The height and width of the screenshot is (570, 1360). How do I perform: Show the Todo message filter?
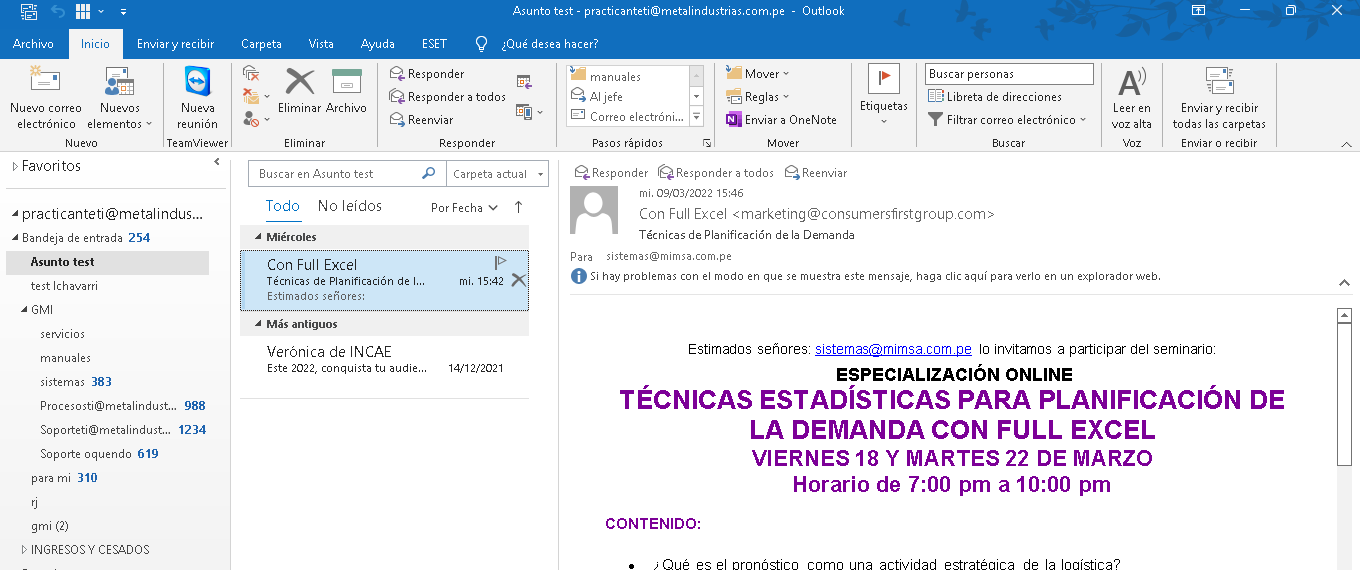pos(282,206)
